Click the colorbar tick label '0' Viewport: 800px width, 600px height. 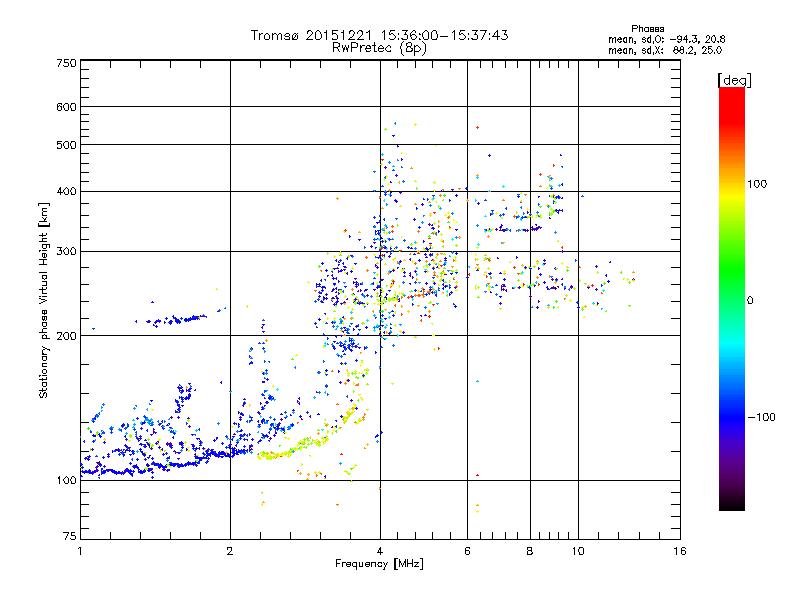750,301
